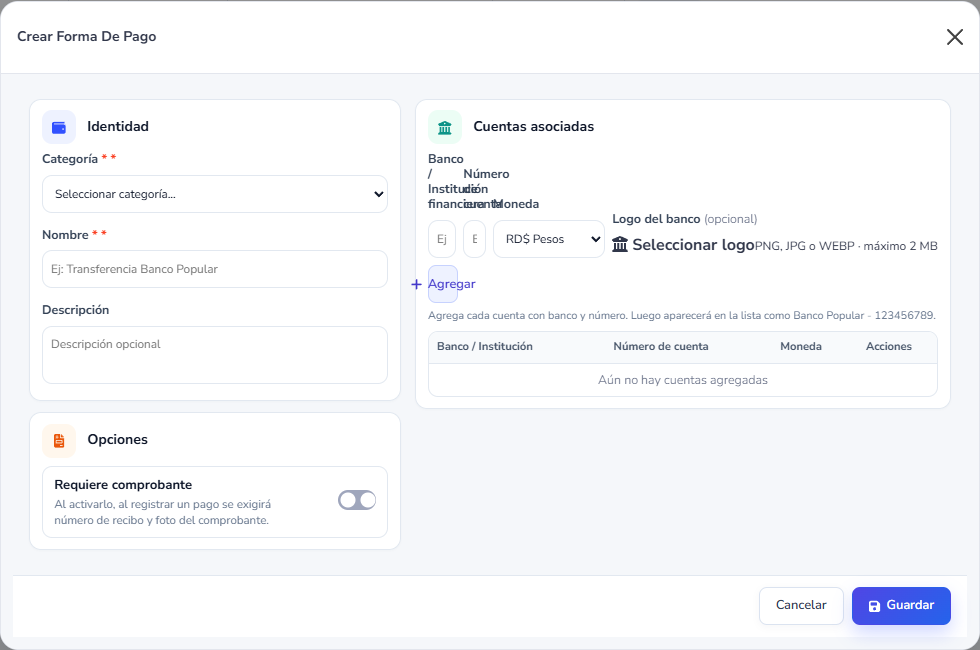
Task: Click the Banco / Institución column header
Action: 485,346
